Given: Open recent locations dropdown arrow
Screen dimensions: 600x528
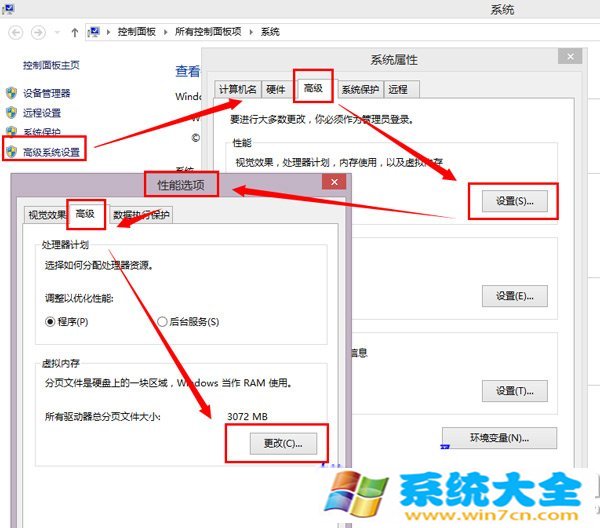Looking at the screenshot, I should 57,33.
